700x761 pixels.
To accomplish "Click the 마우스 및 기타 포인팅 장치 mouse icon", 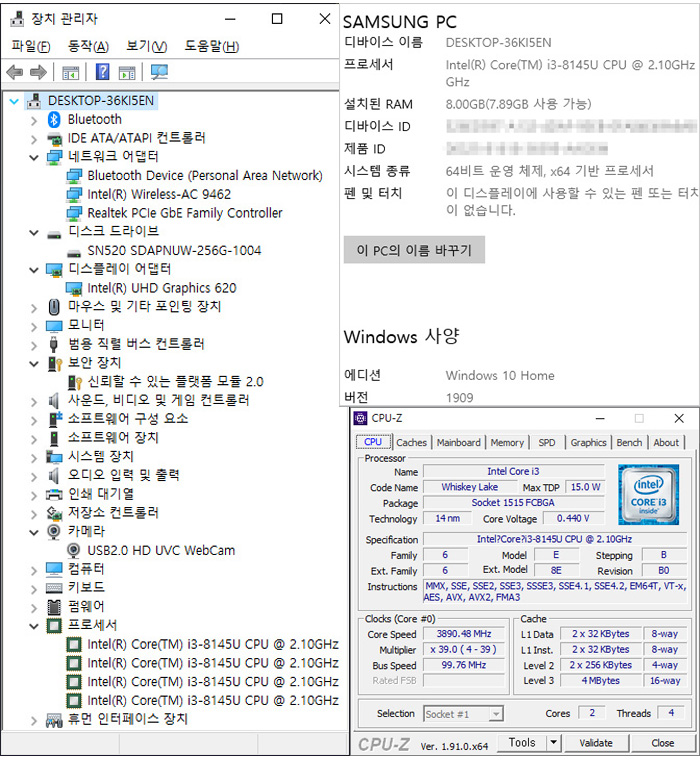I will [54, 307].
